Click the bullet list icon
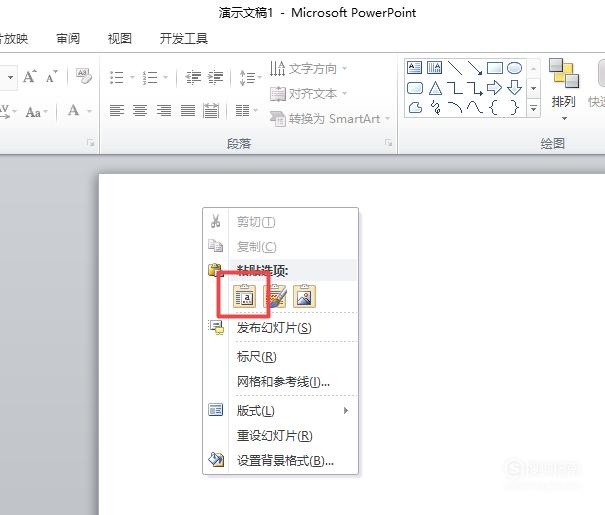 (117, 78)
